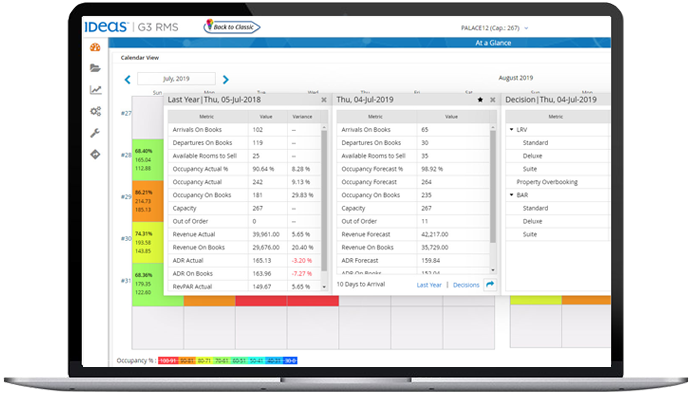
Task: Go to previous month arrow
Action: point(128,79)
